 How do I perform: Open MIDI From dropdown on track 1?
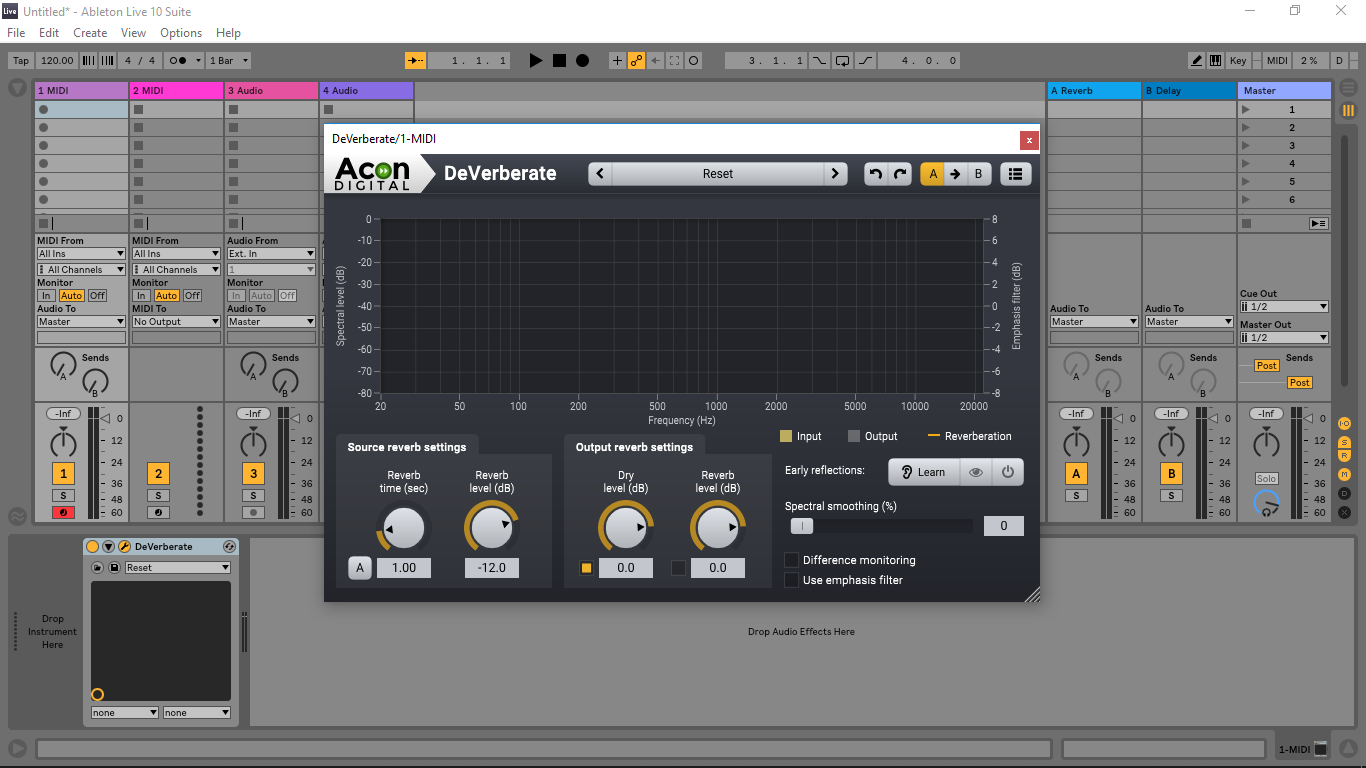click(82, 254)
